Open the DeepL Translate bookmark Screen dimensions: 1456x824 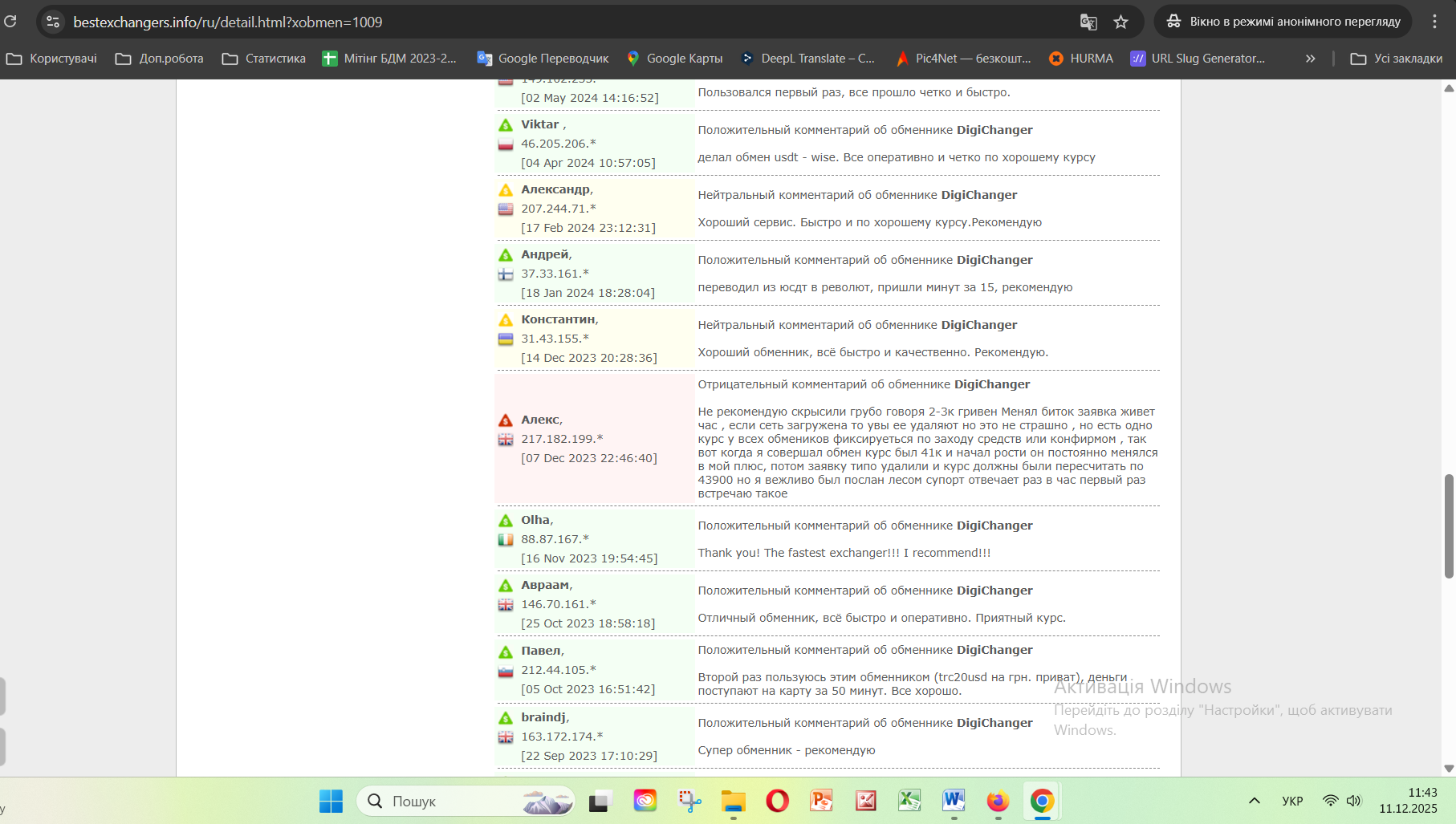tap(807, 59)
